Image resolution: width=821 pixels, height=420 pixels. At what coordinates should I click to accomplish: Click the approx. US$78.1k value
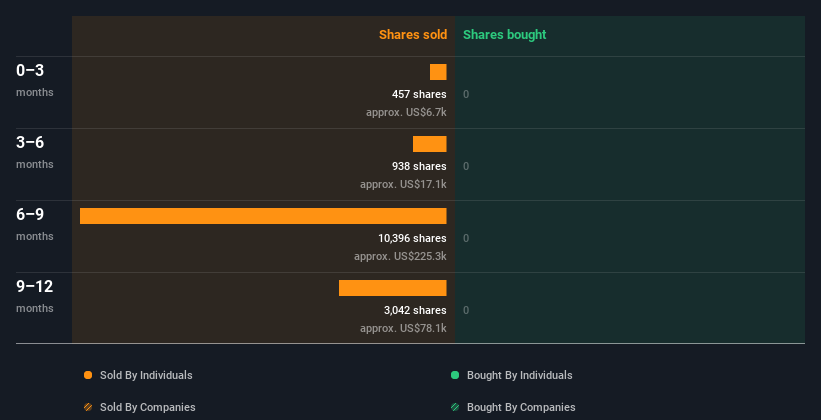(403, 328)
